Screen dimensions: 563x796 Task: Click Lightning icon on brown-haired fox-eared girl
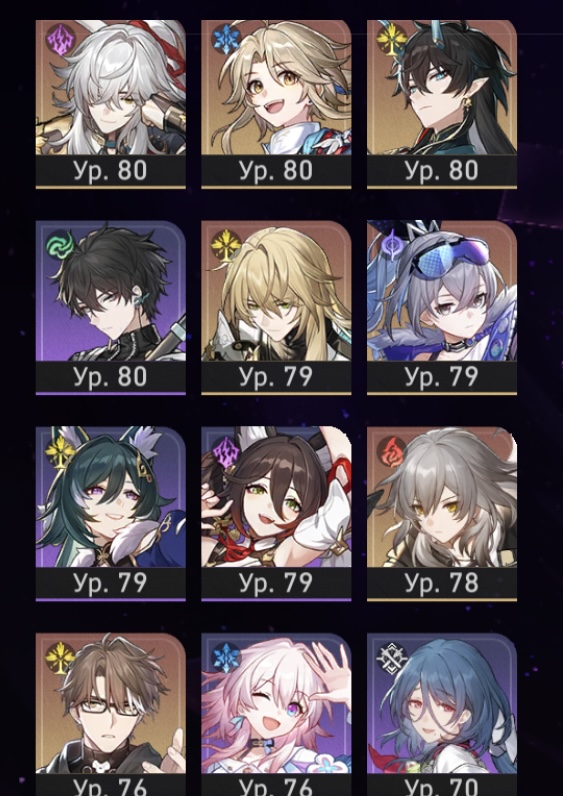[x=226, y=452]
